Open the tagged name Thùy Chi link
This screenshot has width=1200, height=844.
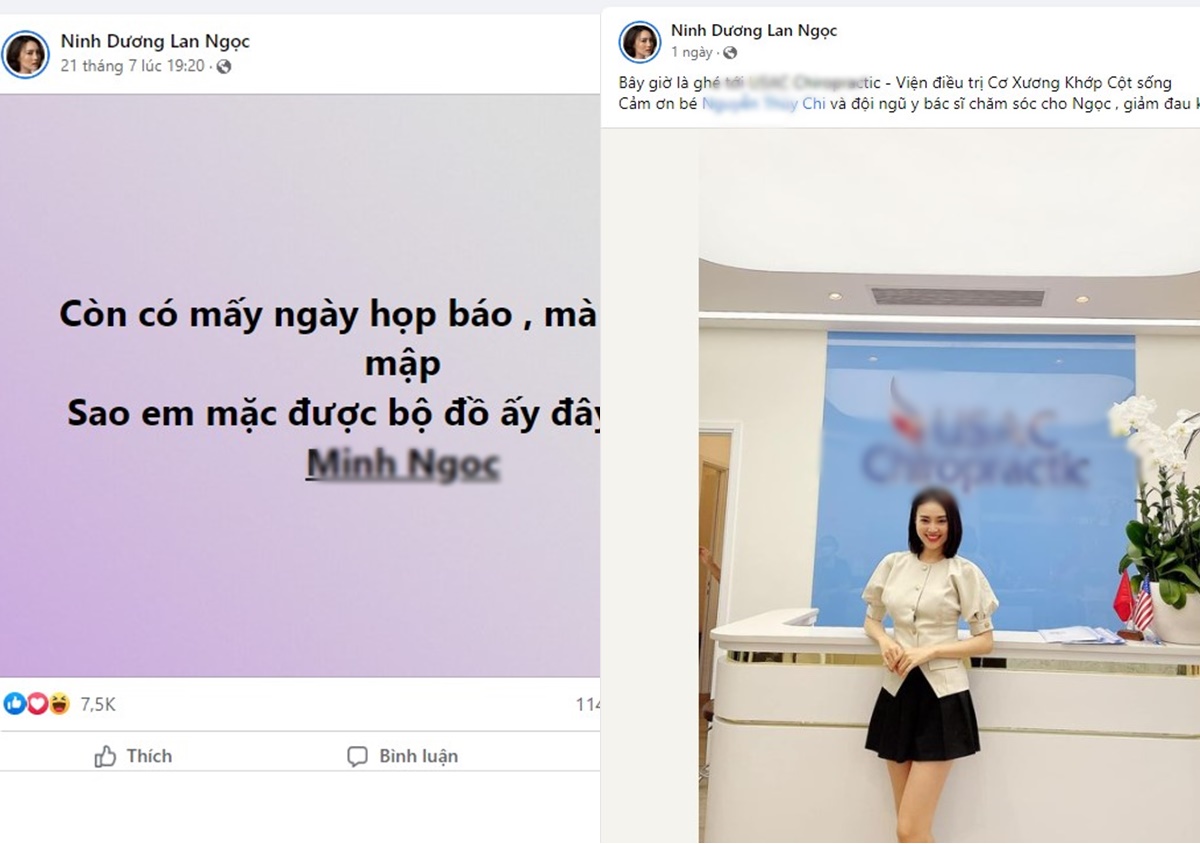(764, 104)
